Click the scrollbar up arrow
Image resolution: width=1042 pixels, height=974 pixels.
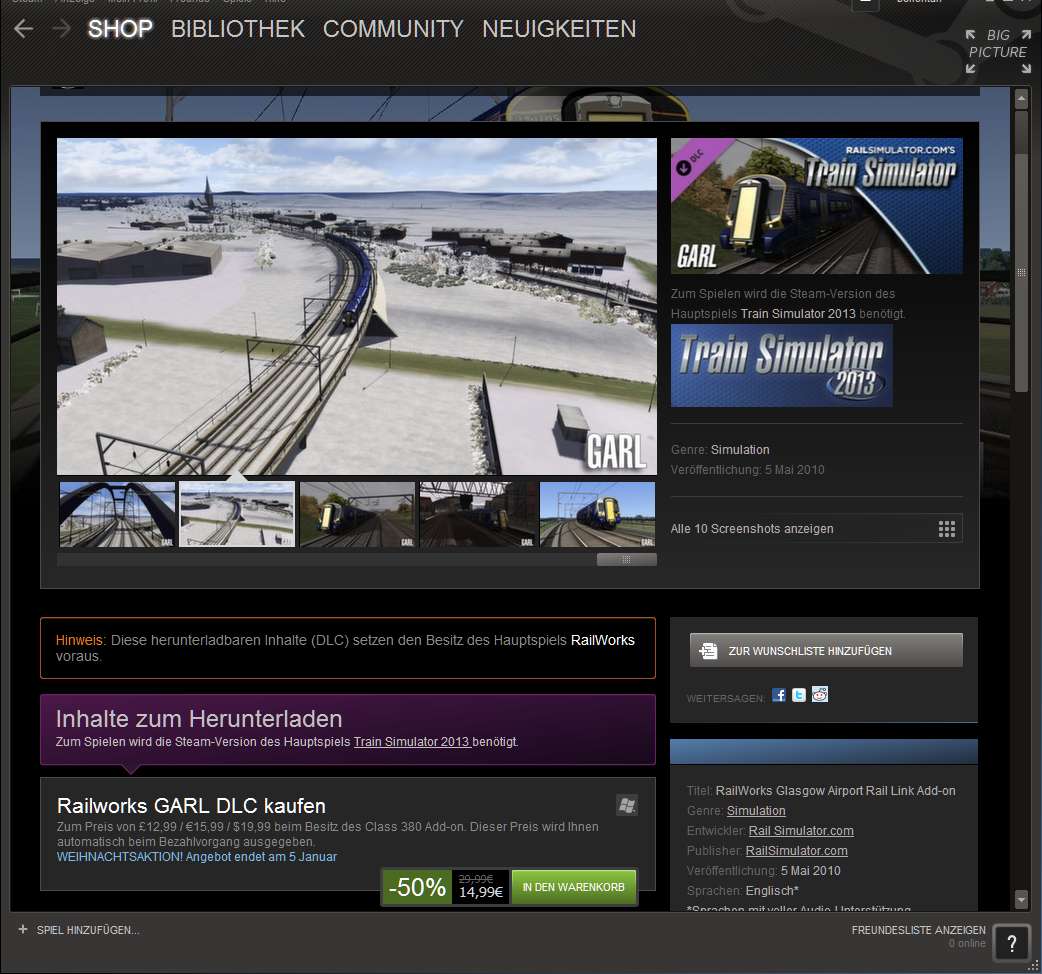(x=1021, y=100)
